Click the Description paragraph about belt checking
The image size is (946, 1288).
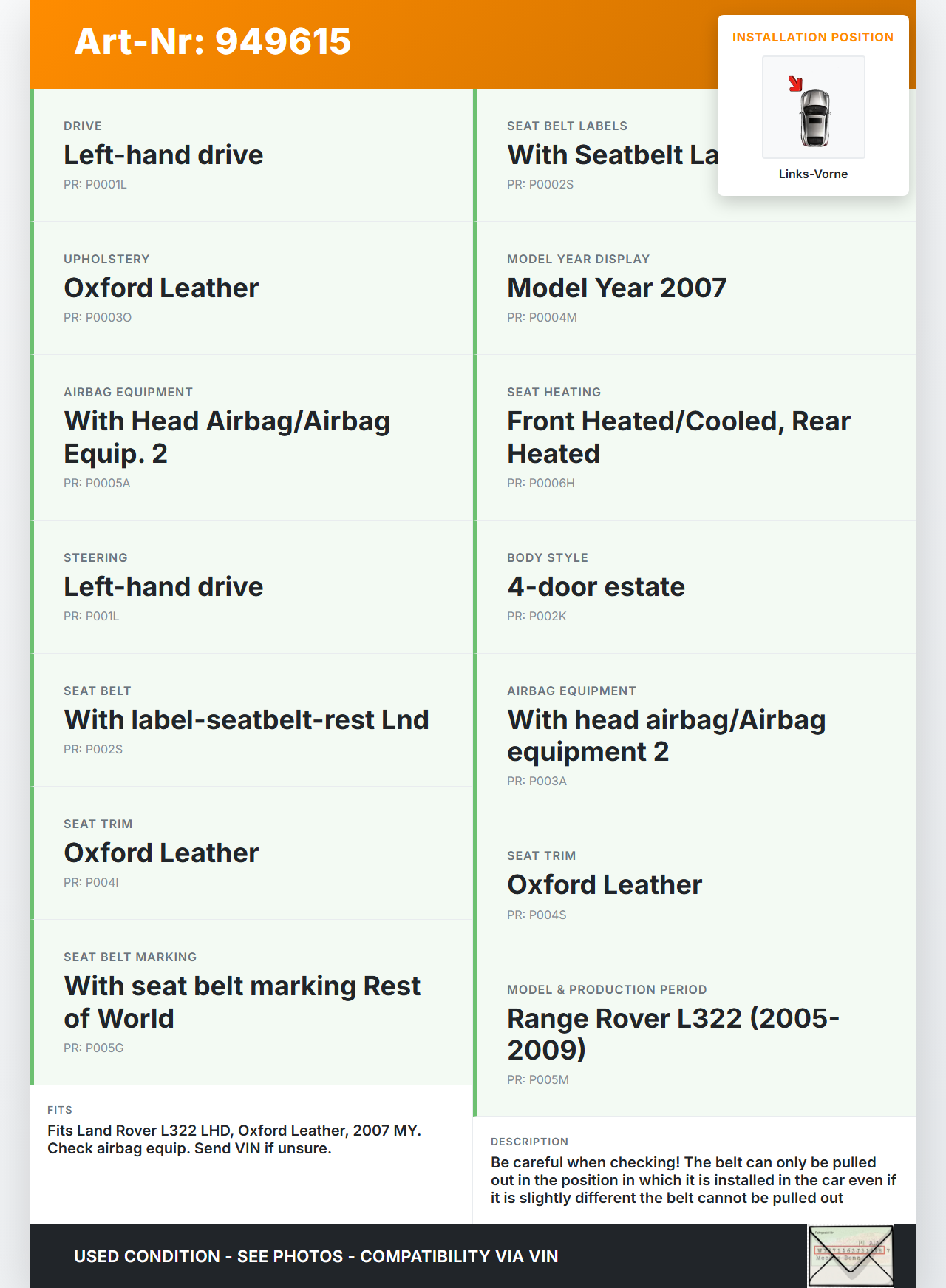[693, 1179]
